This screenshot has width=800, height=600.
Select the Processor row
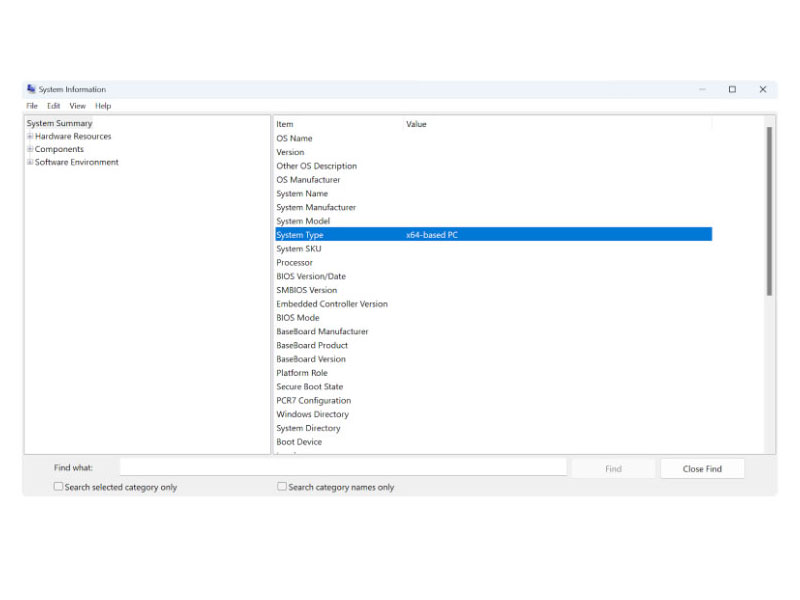[x=493, y=262]
